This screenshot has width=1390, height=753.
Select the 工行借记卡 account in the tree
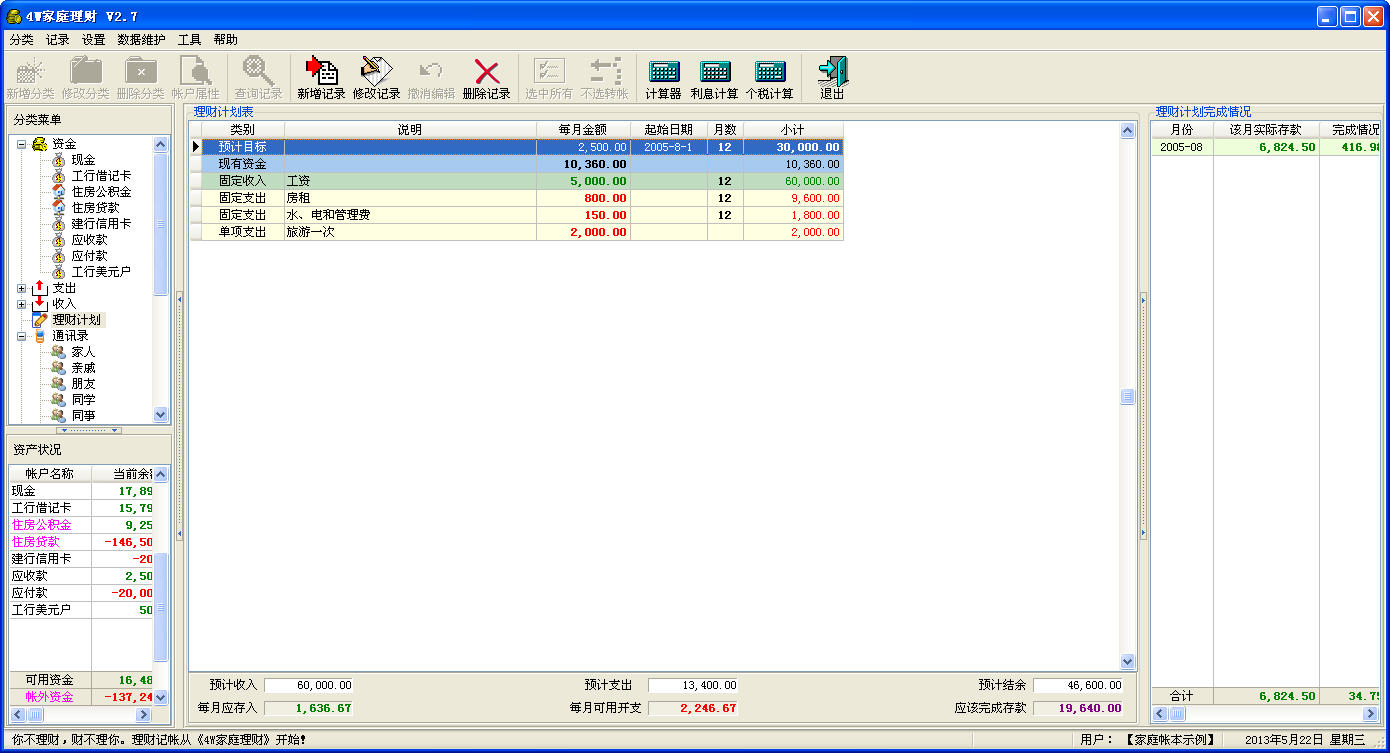click(101, 176)
